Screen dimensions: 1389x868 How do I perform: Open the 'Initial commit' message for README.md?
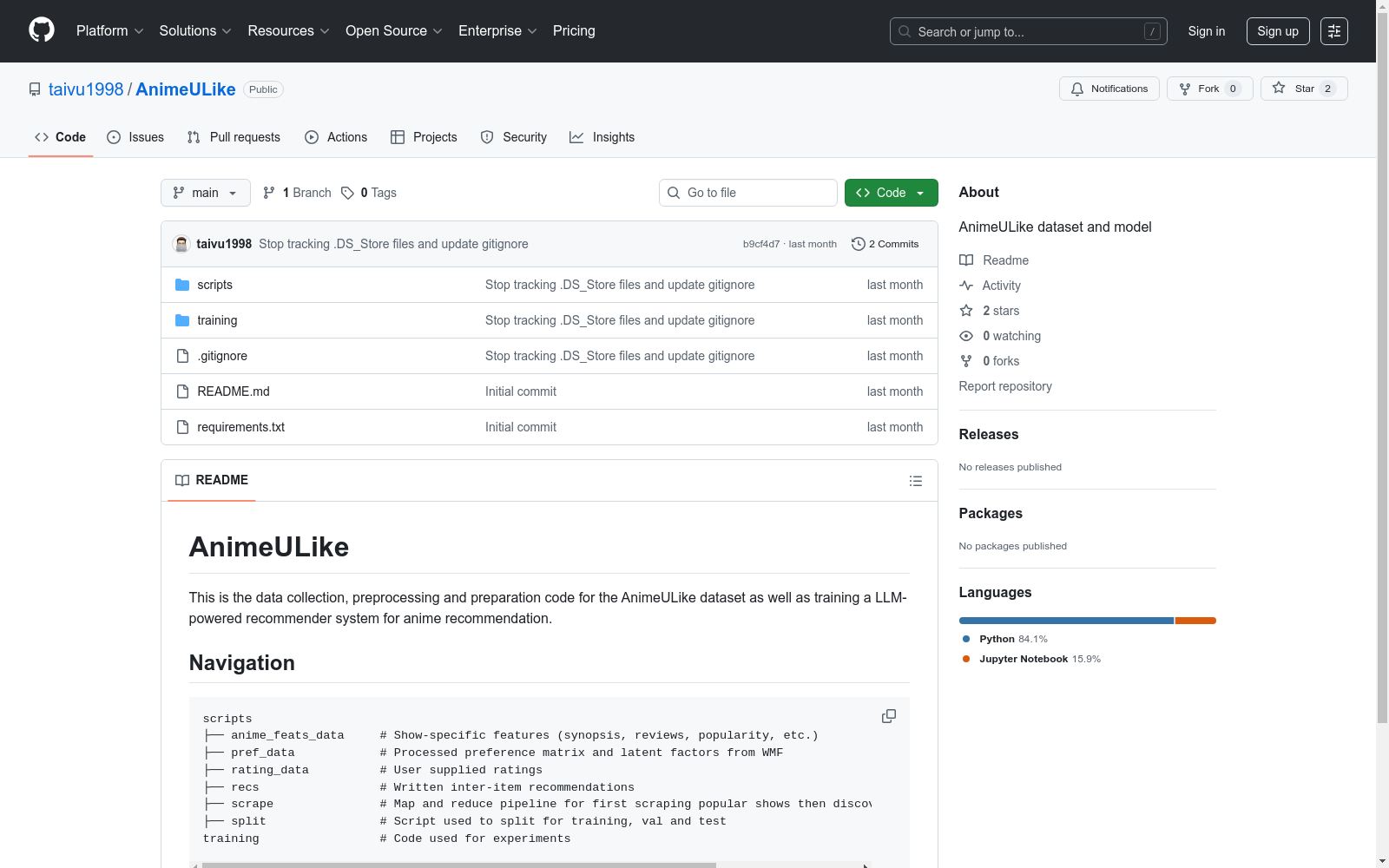[x=521, y=391]
